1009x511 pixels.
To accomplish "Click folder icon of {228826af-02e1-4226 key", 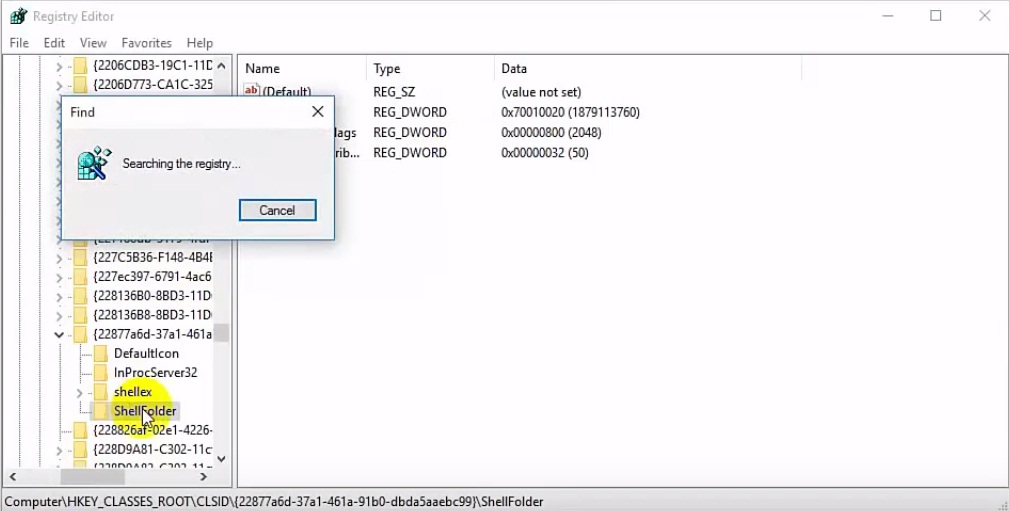I will coord(80,430).
